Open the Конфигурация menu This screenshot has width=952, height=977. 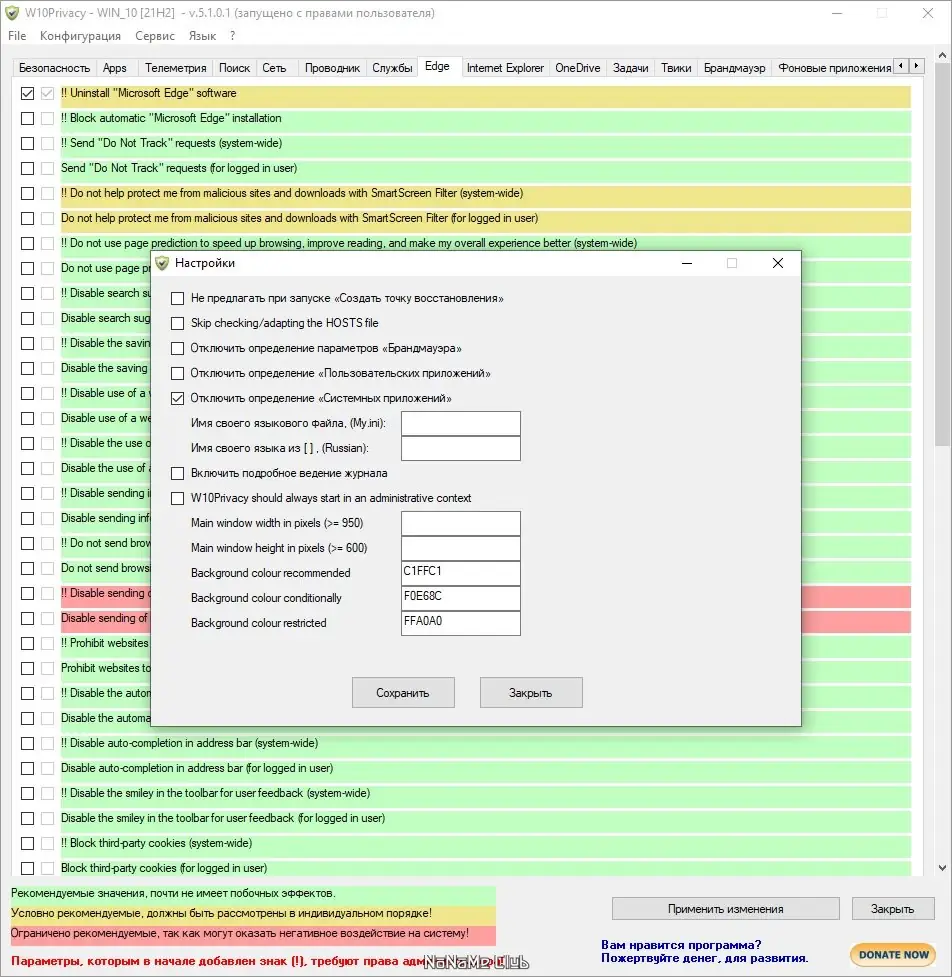click(80, 36)
